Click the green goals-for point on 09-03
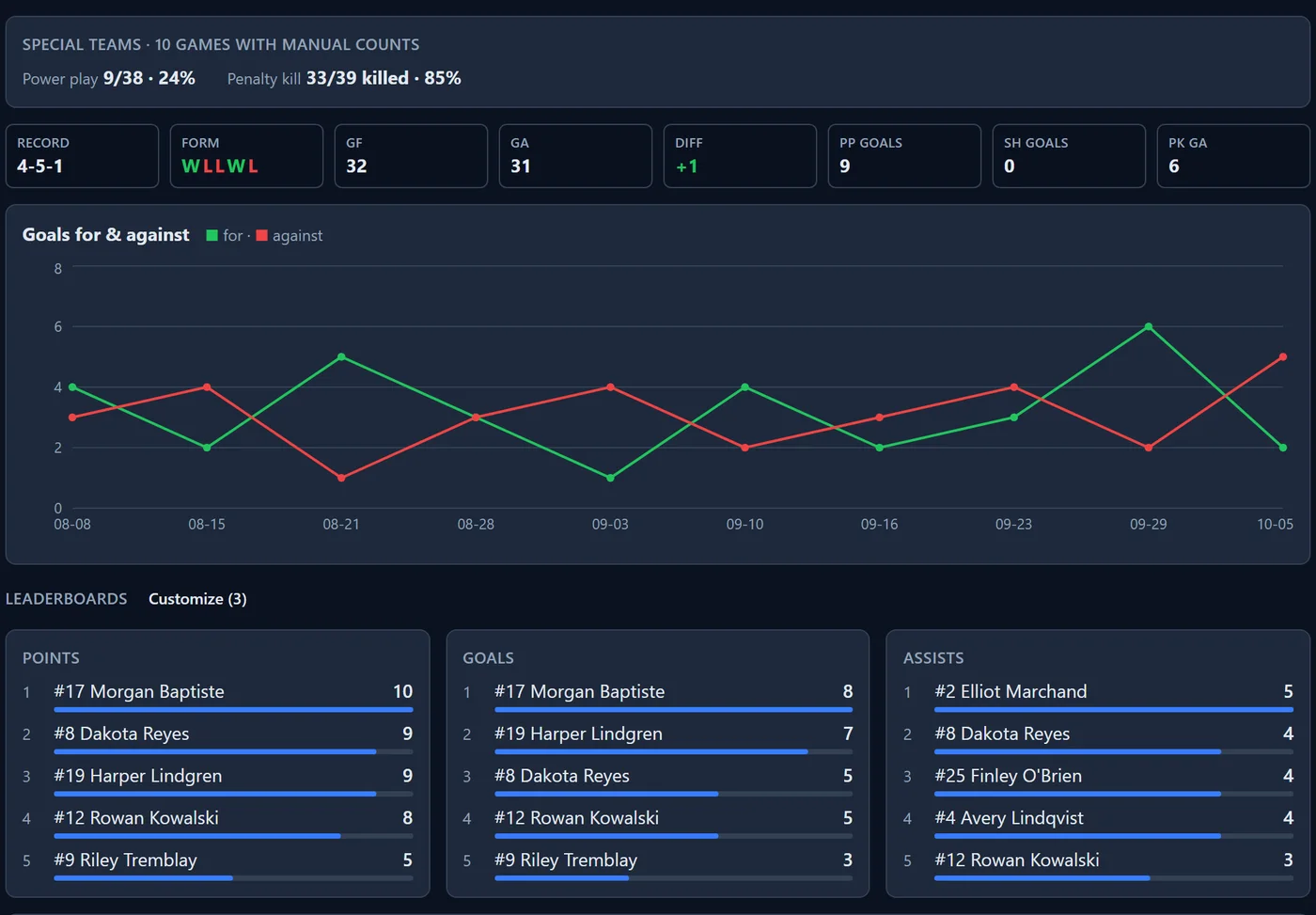 (x=610, y=478)
